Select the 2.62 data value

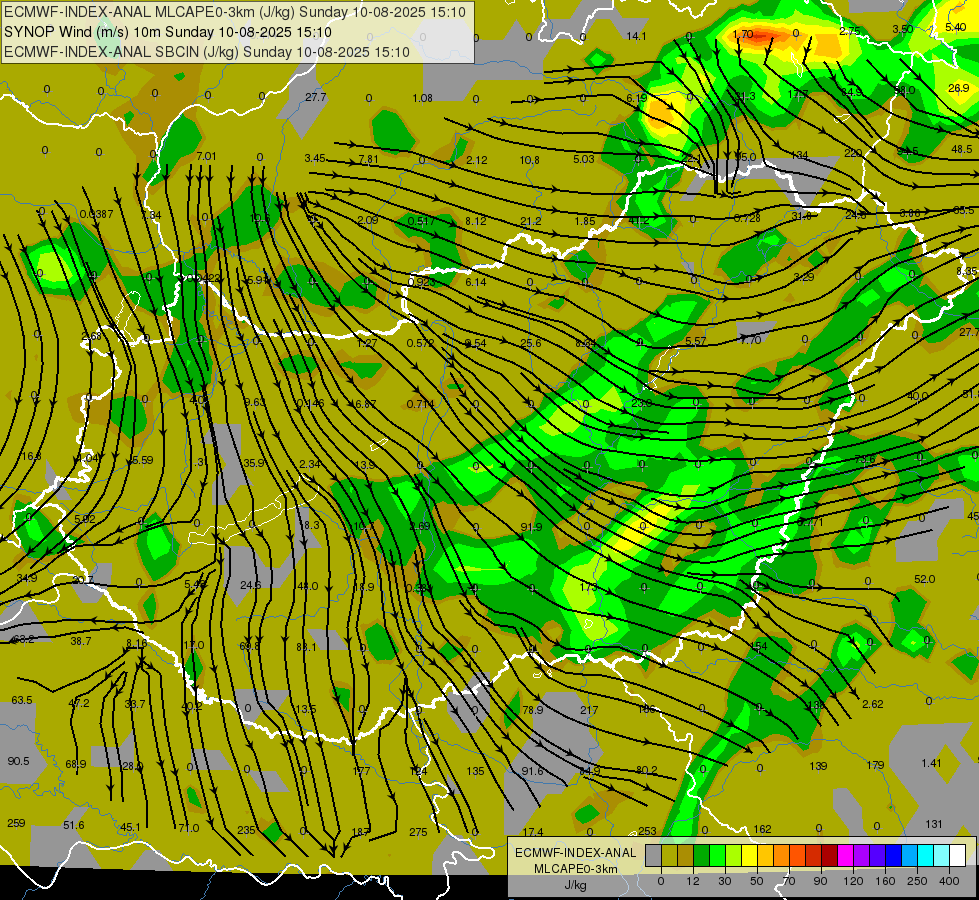pyautogui.click(x=872, y=704)
